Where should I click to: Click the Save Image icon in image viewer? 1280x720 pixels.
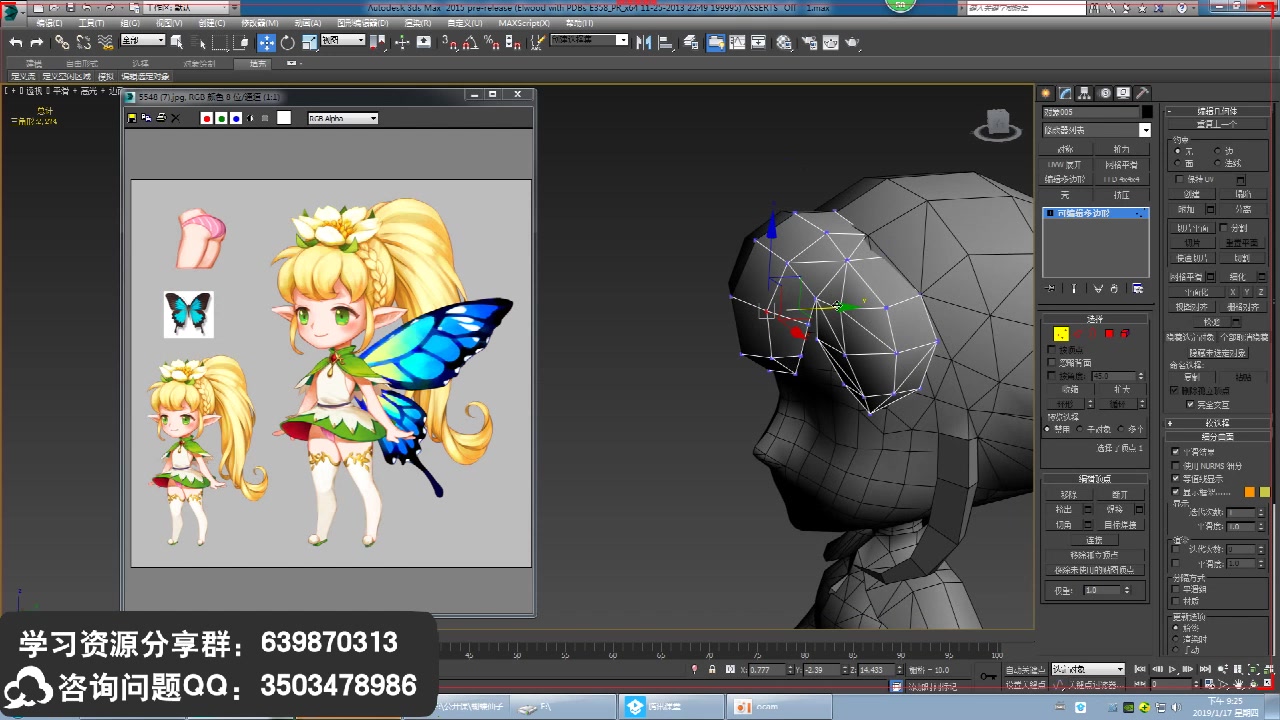point(131,118)
